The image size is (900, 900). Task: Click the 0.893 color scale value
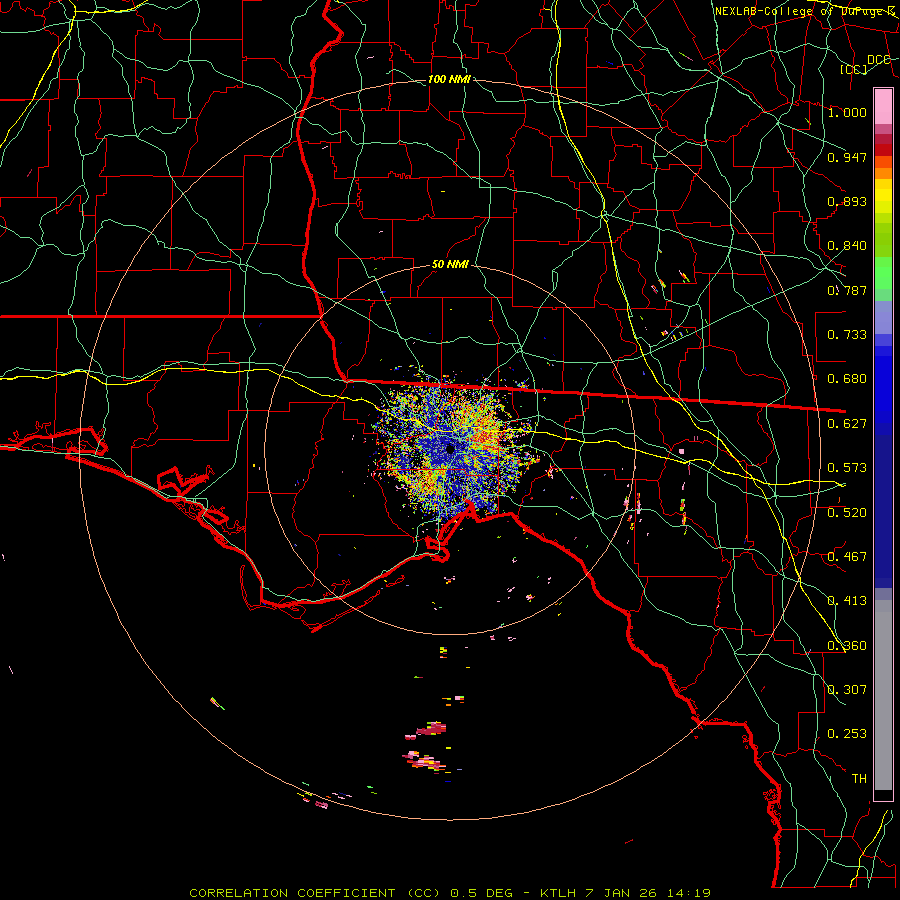click(x=847, y=201)
